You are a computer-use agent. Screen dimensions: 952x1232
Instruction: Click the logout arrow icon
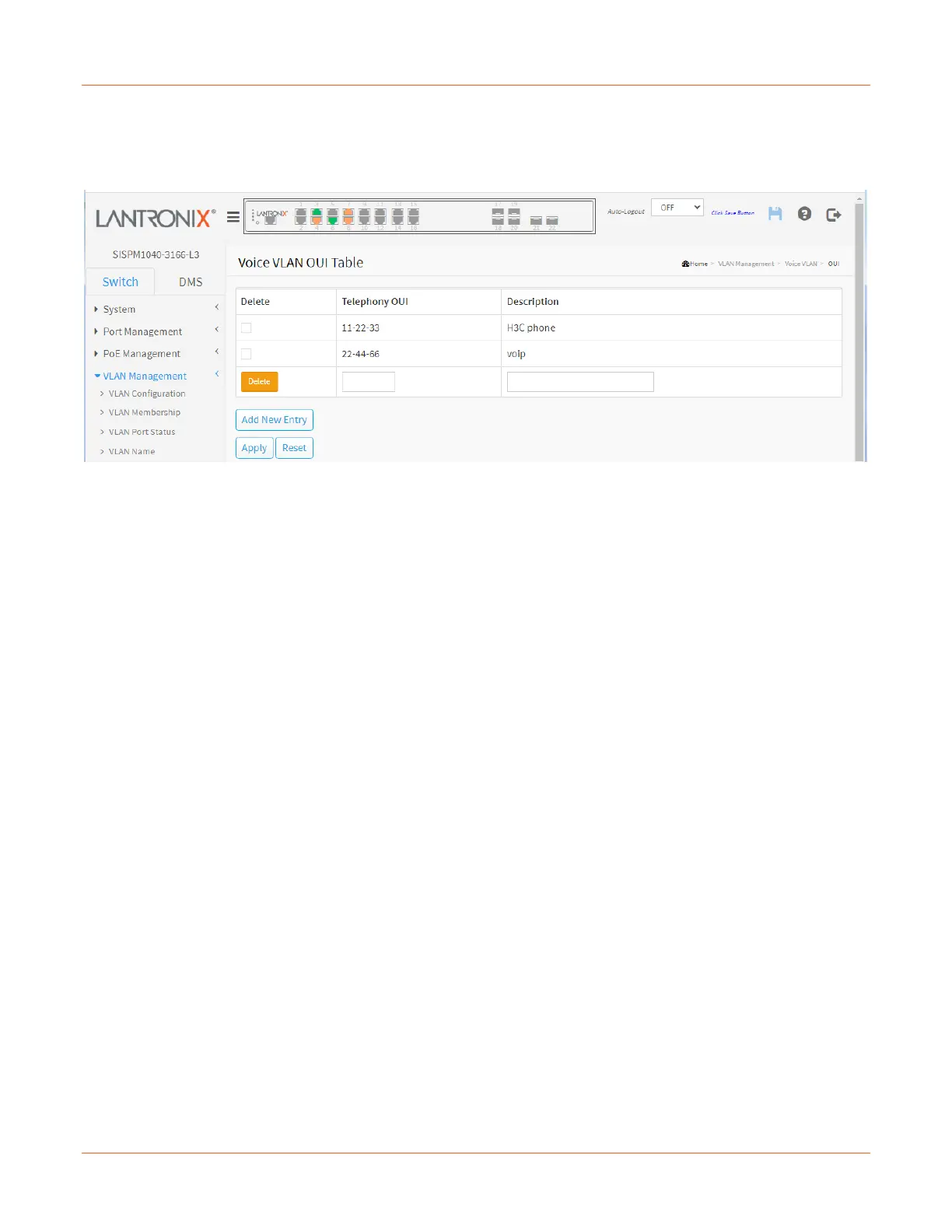(834, 215)
